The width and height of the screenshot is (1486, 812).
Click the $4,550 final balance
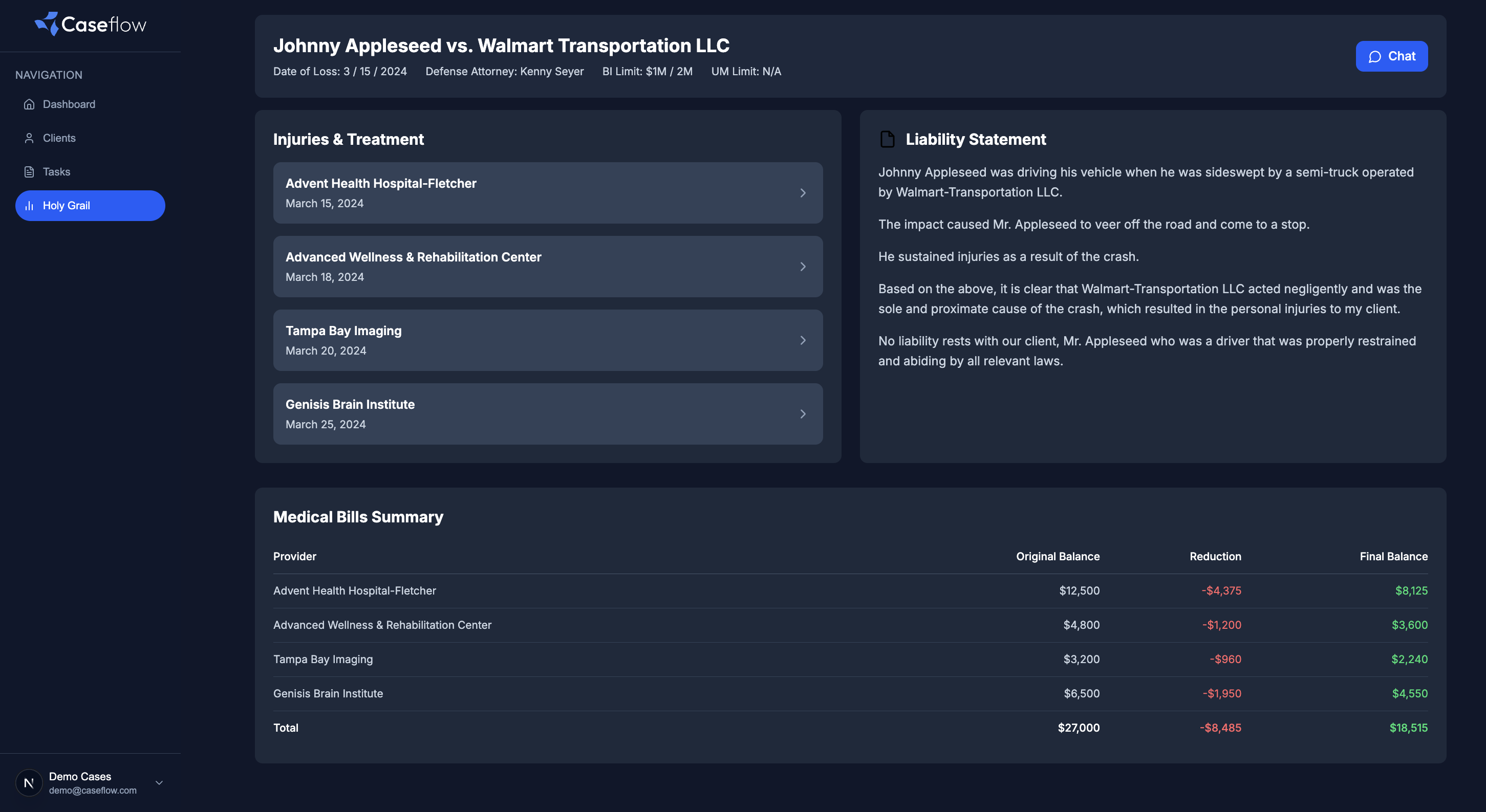pos(1410,693)
